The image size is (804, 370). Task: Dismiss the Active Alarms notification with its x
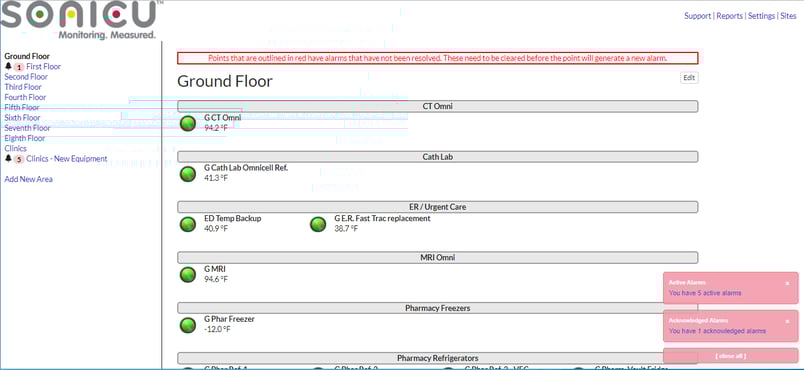tap(788, 283)
